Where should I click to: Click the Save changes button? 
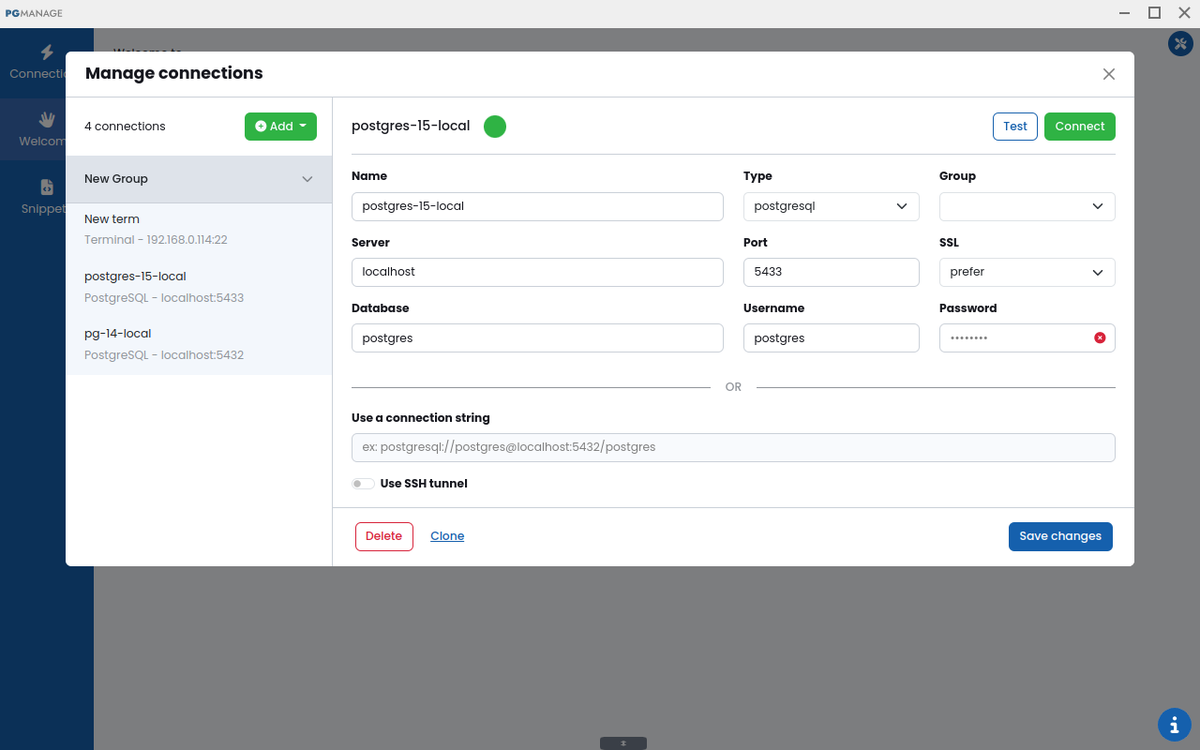(x=1060, y=536)
